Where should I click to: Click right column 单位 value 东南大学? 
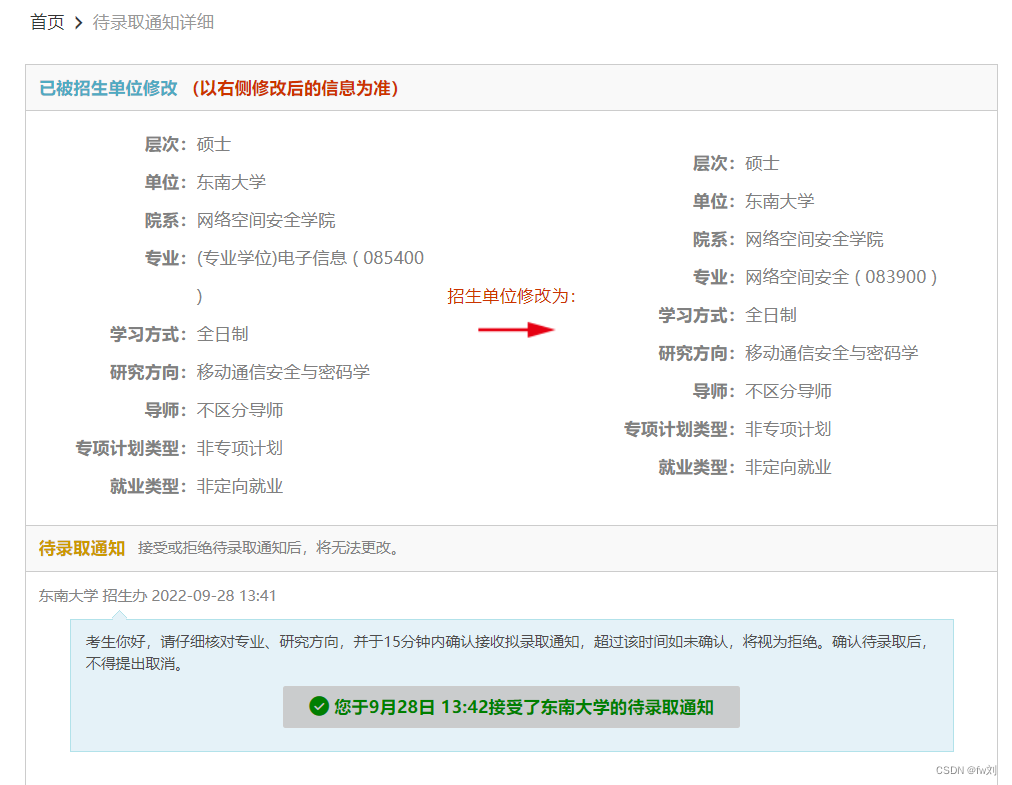tap(779, 201)
